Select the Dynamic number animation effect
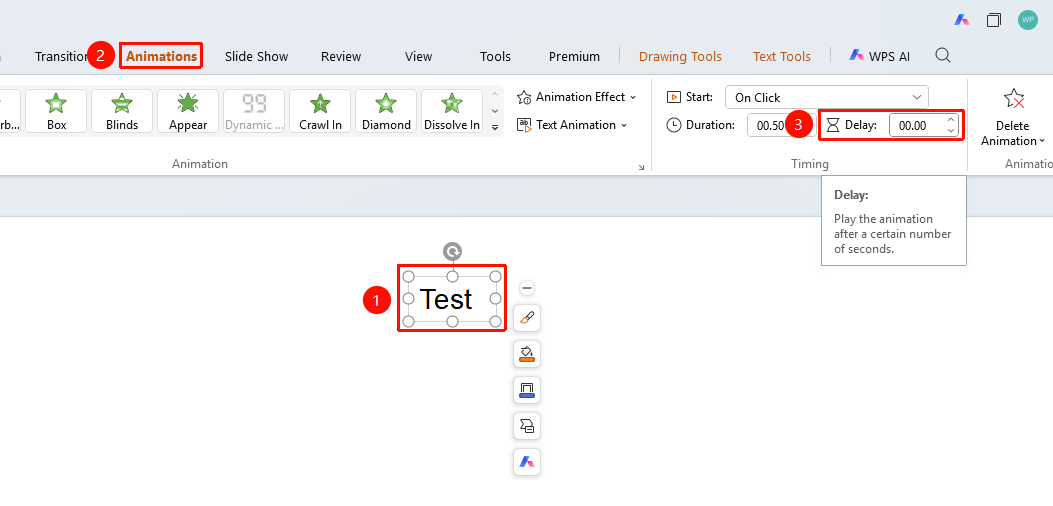The width and height of the screenshot is (1053, 506). [254, 111]
